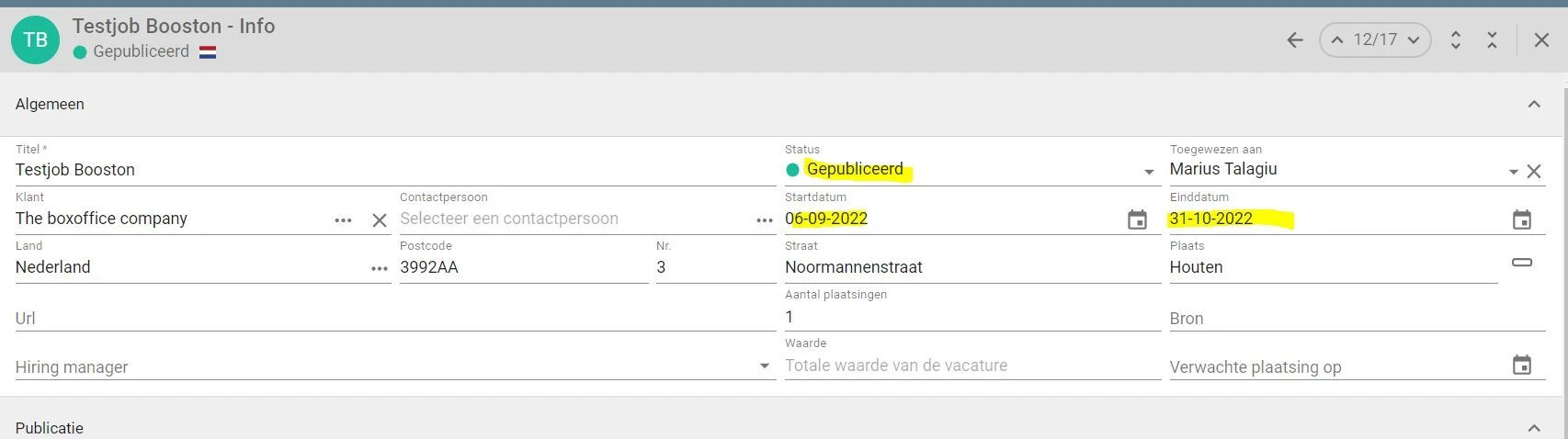This screenshot has height=439, width=1568.
Task: Open Contactpersoon lookup ellipsis
Action: tap(765, 220)
